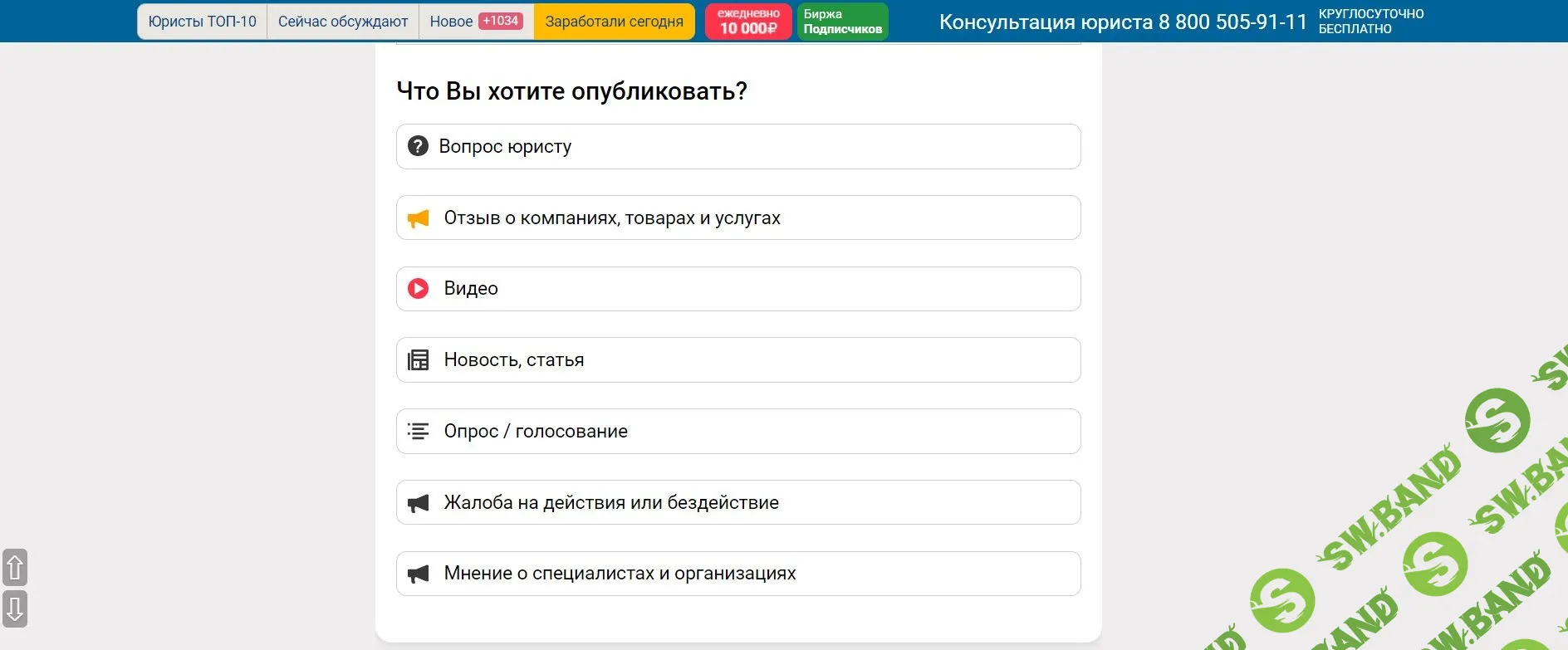
Task: Click the orange megaphone icon for Отзыв
Action: [x=419, y=218]
